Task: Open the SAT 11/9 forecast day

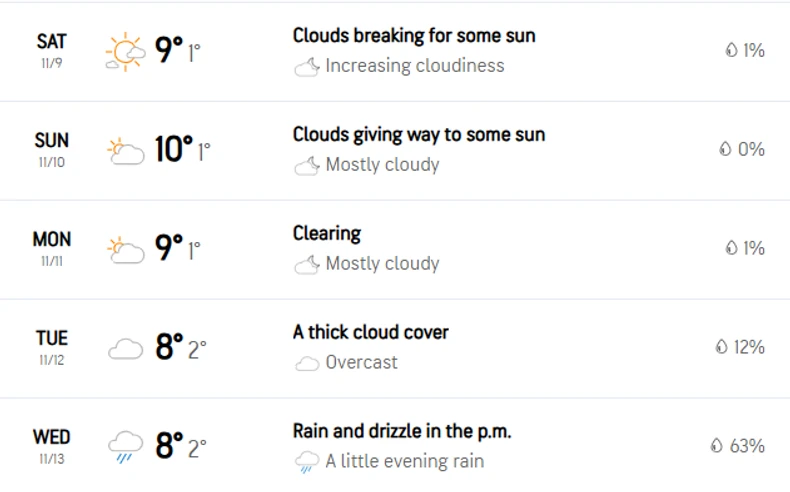Action: click(51, 50)
